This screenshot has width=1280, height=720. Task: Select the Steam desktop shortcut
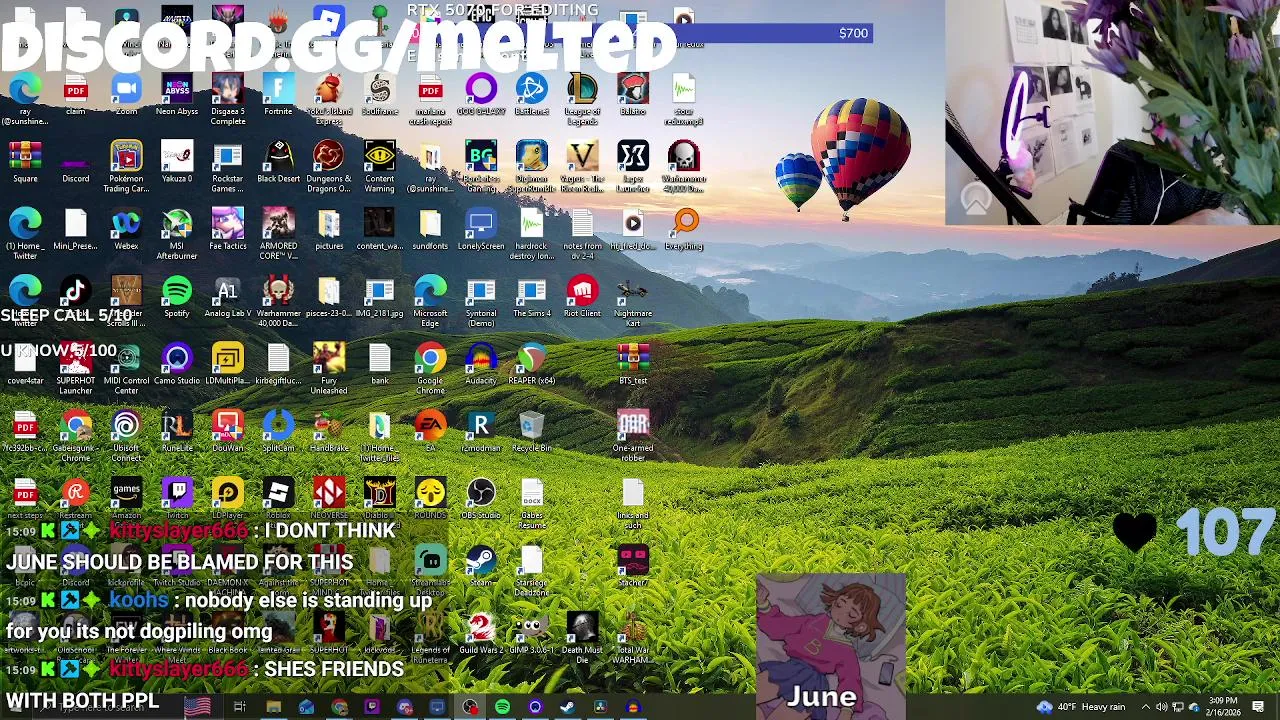(x=481, y=565)
